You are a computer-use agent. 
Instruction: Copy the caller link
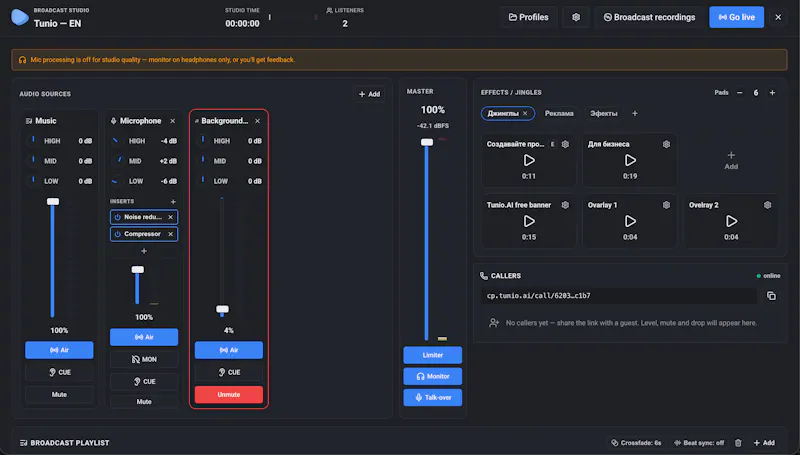771,296
